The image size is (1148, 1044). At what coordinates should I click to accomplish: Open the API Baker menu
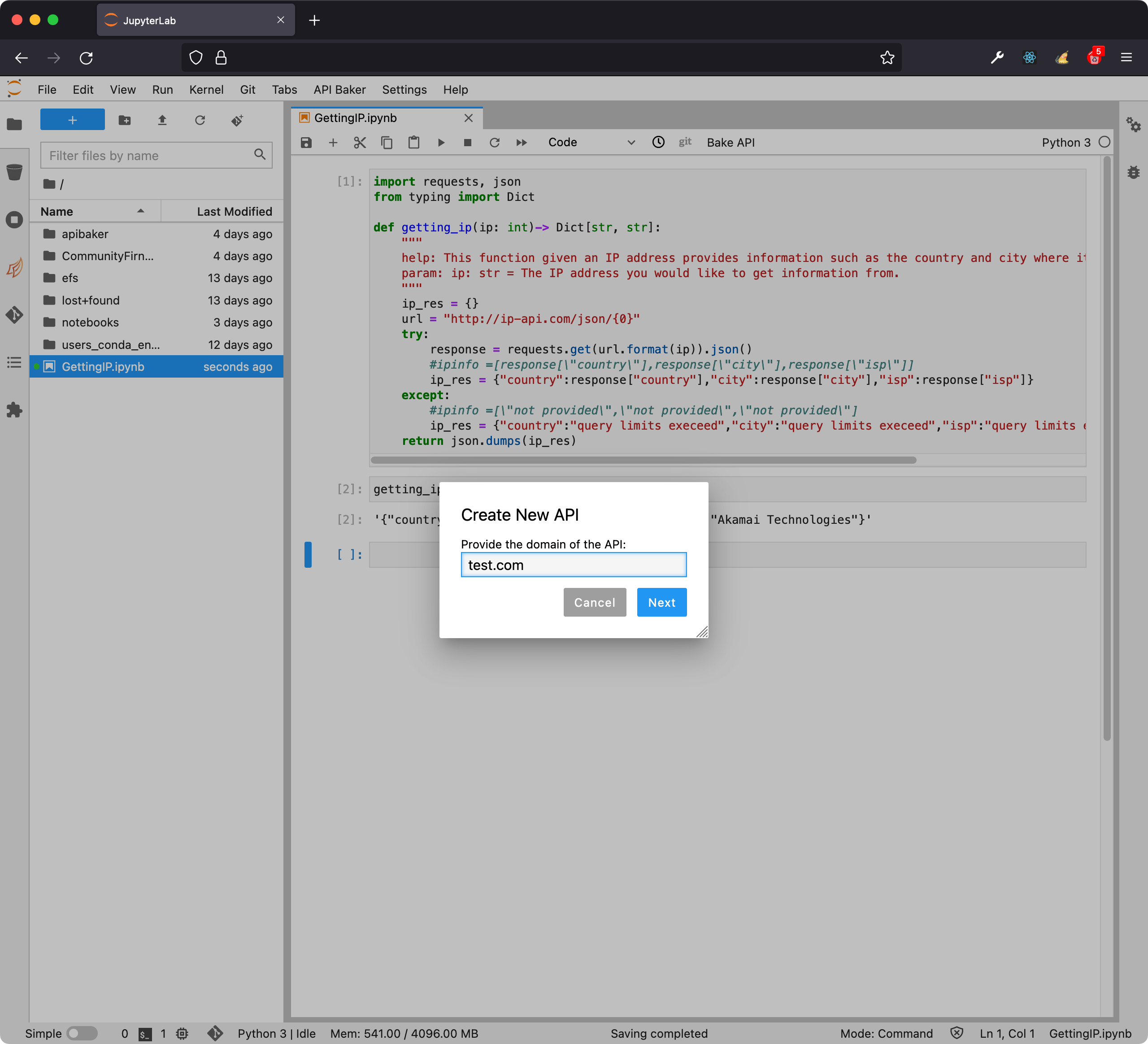pyautogui.click(x=339, y=89)
